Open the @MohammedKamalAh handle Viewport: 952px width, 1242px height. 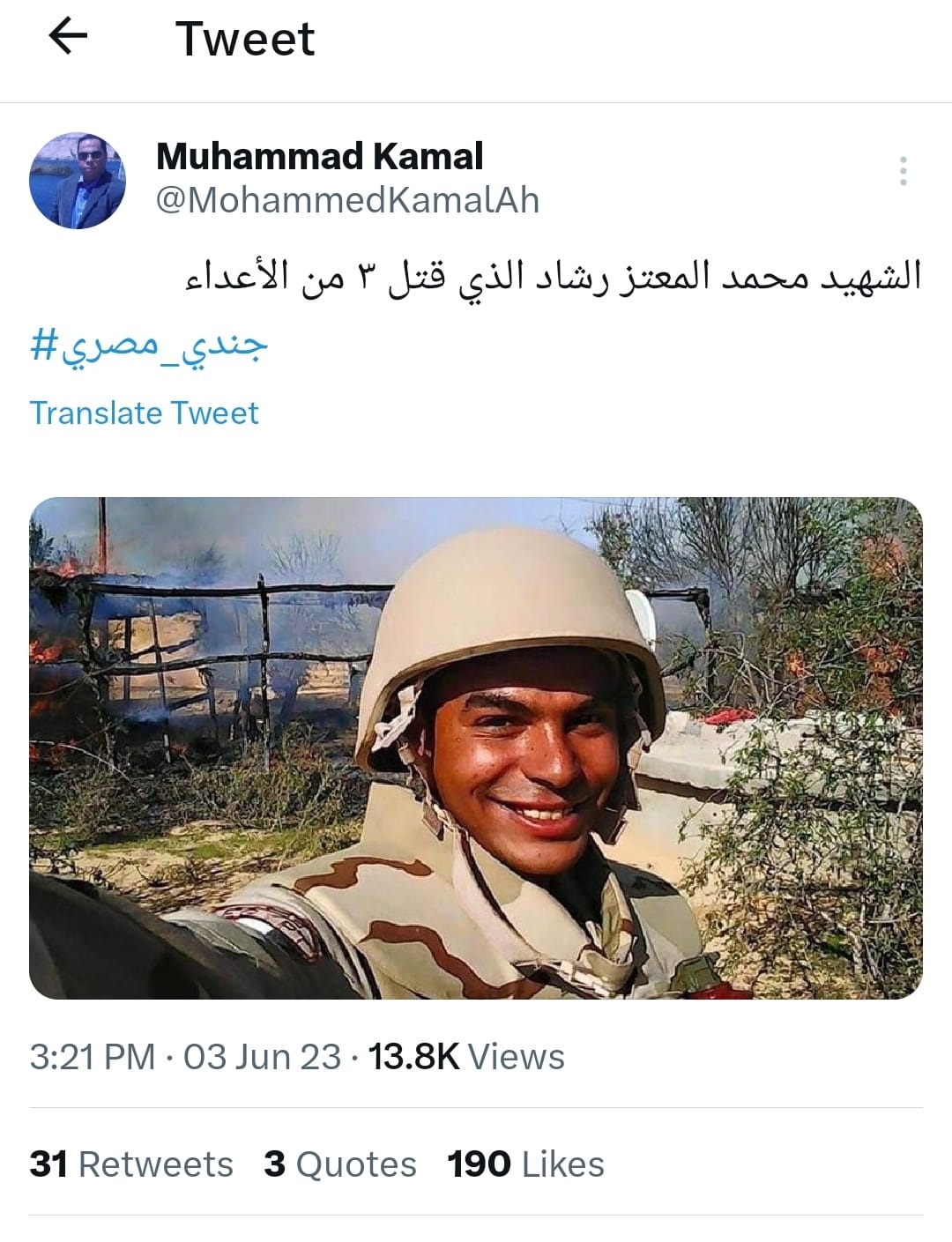tap(347, 200)
